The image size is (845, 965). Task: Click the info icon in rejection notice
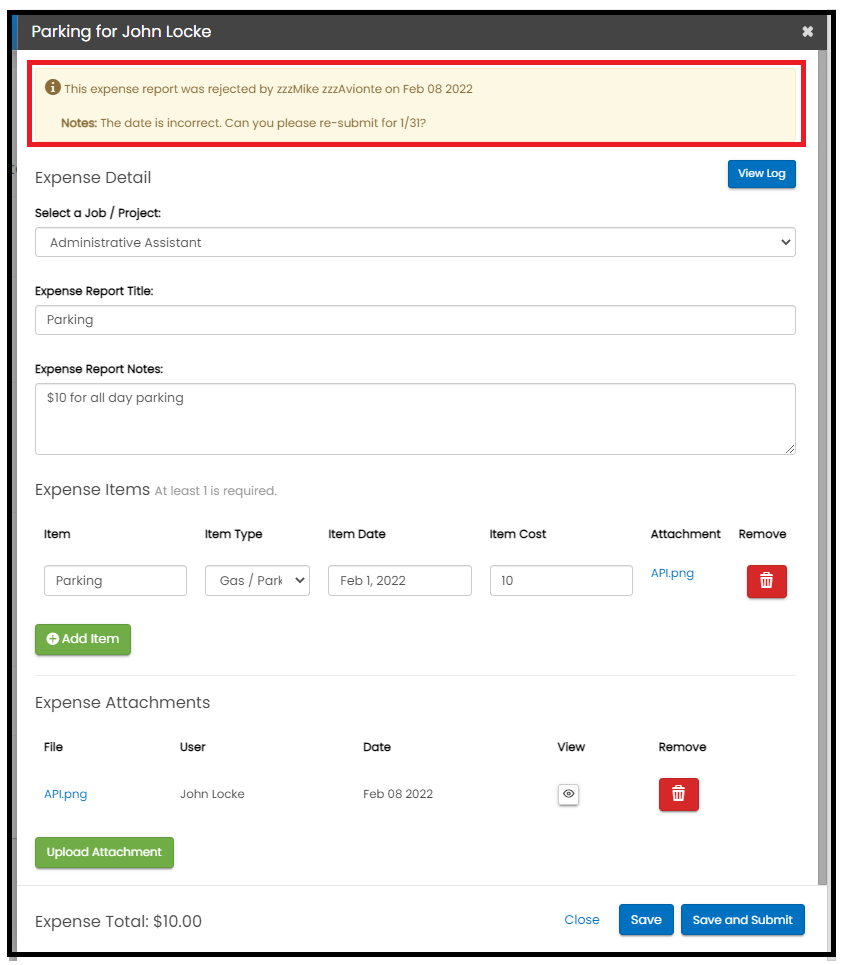(x=53, y=87)
